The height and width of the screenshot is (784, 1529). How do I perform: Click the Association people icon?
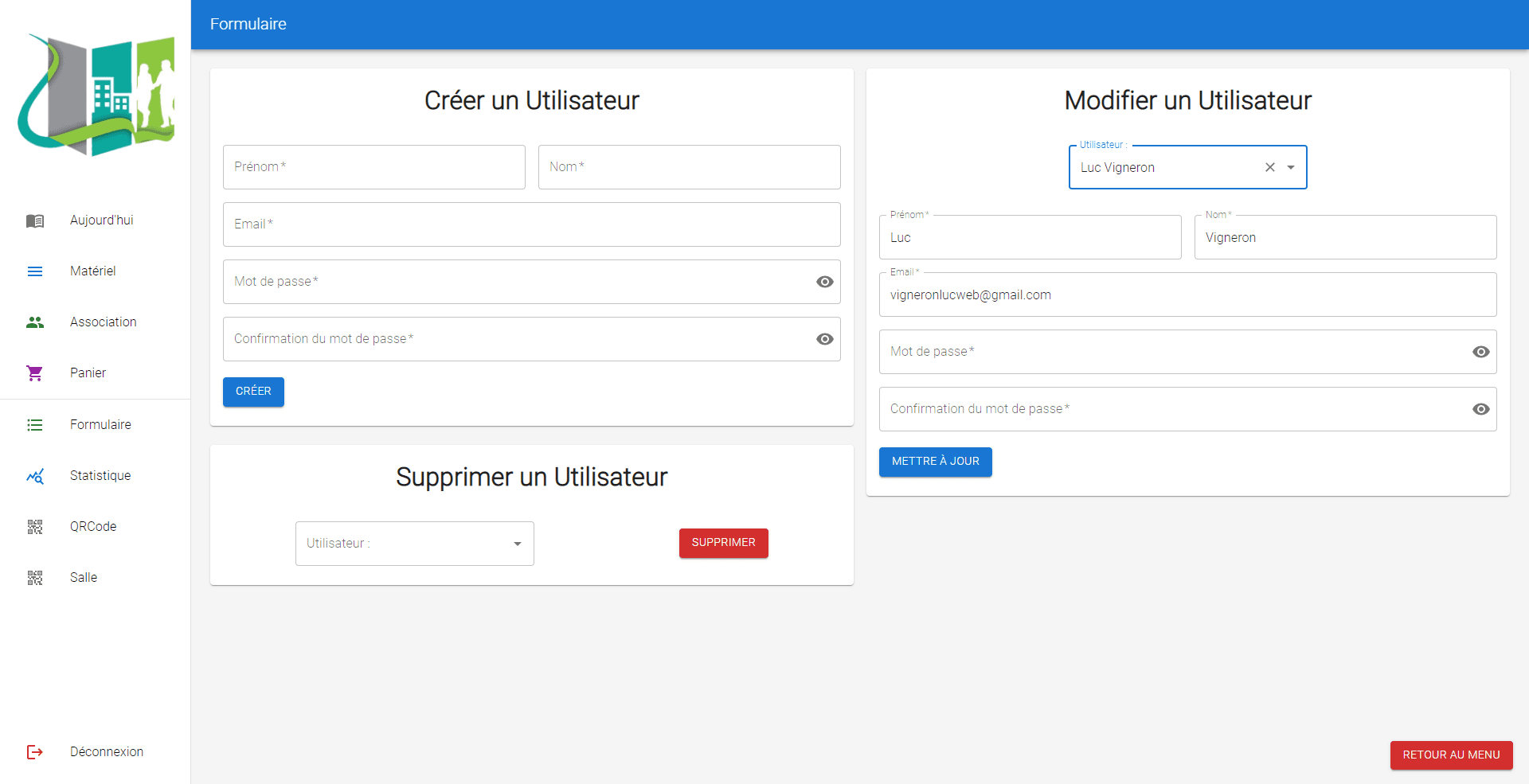(x=35, y=322)
